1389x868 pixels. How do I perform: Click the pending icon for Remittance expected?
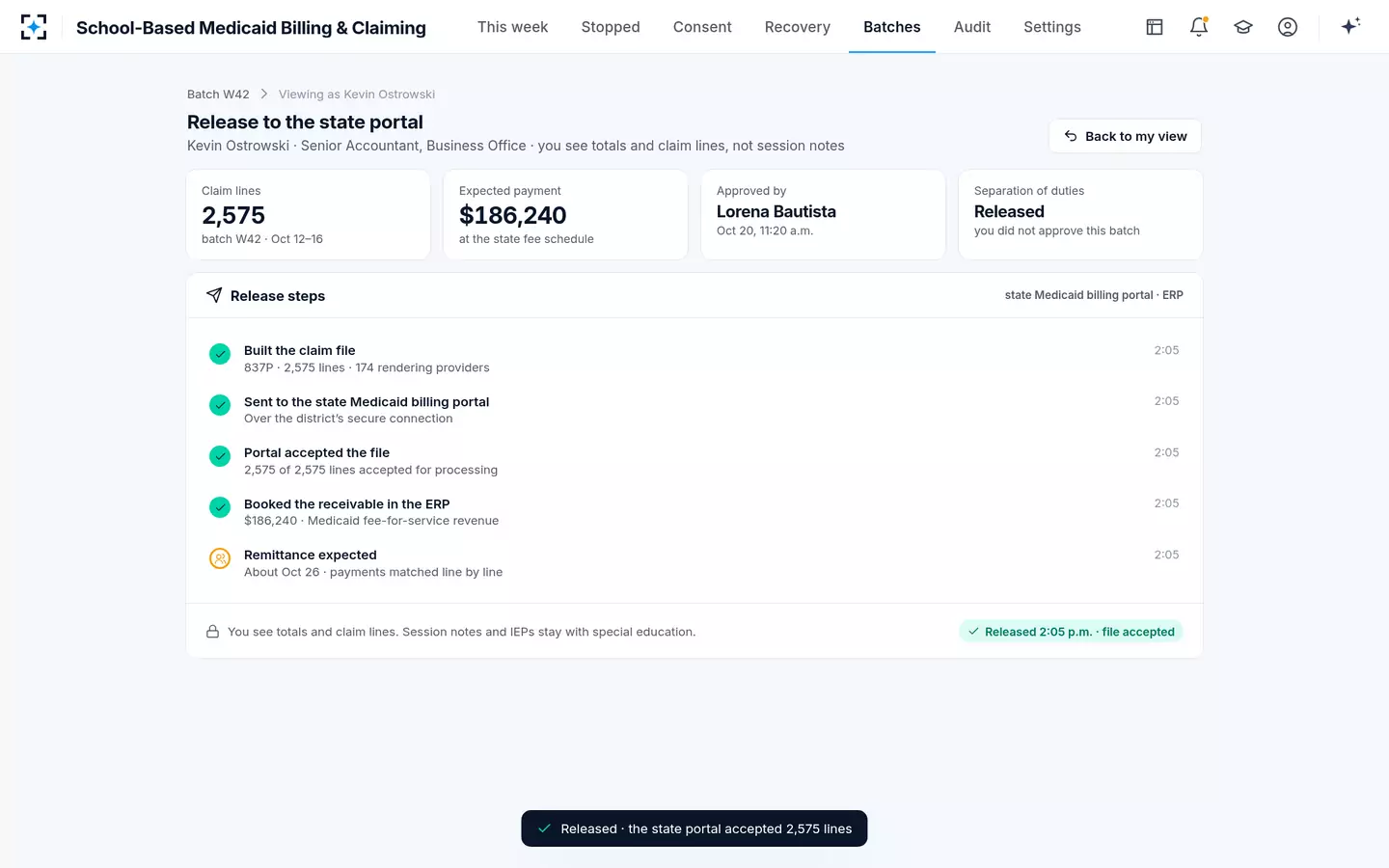tap(220, 558)
